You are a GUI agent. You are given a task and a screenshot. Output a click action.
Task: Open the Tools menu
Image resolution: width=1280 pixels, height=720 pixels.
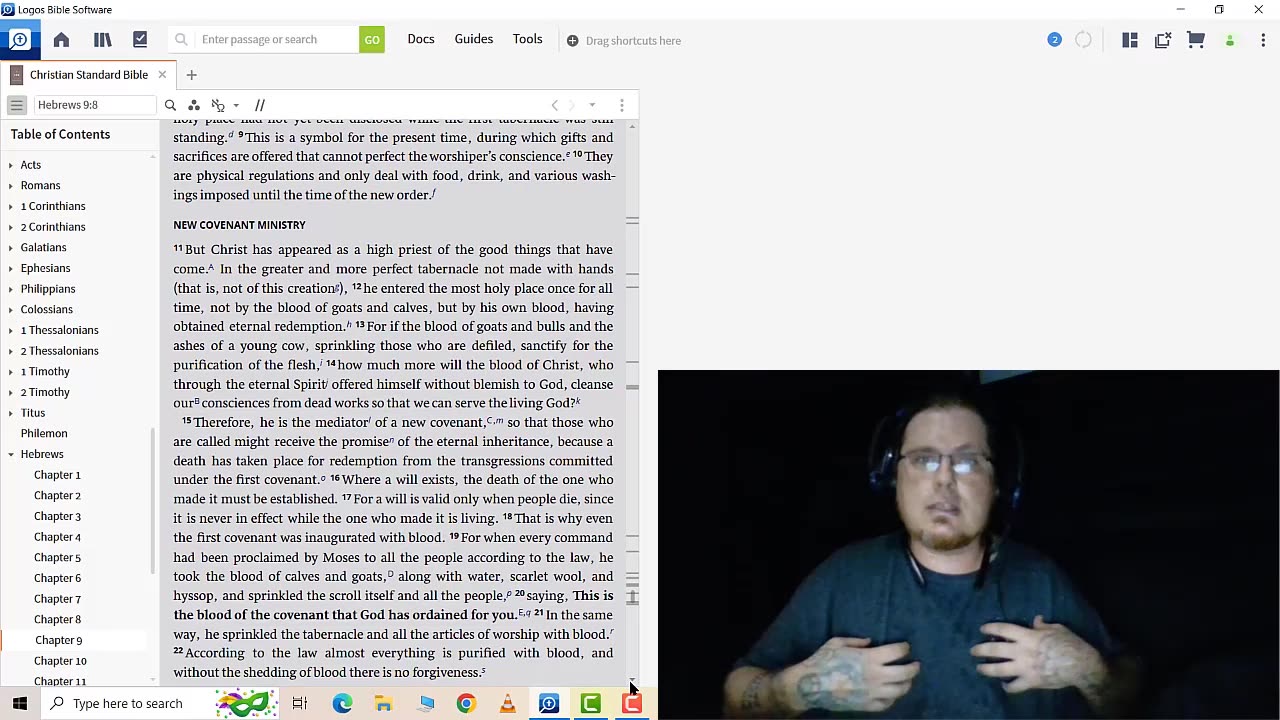528,39
